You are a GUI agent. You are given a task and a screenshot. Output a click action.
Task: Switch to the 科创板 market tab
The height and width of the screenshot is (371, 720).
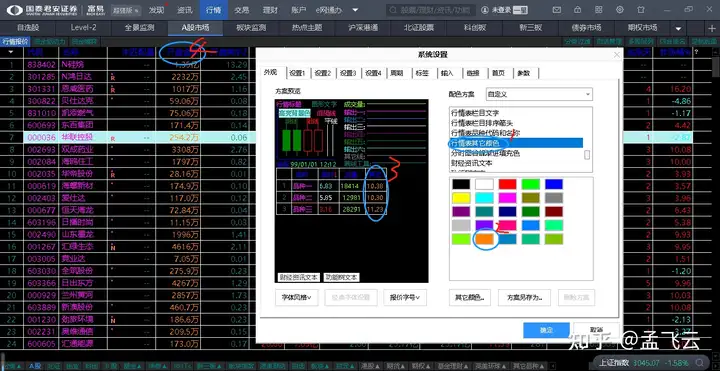476,28
